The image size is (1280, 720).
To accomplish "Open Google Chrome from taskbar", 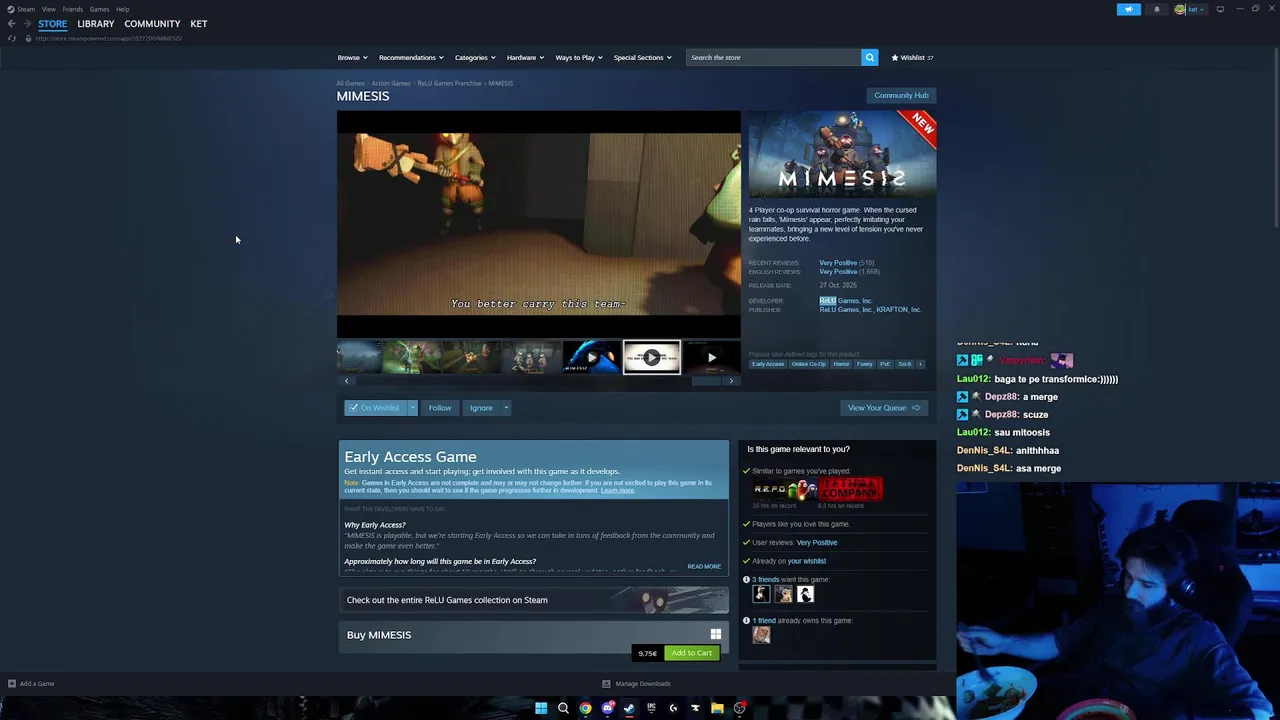I will tap(585, 708).
